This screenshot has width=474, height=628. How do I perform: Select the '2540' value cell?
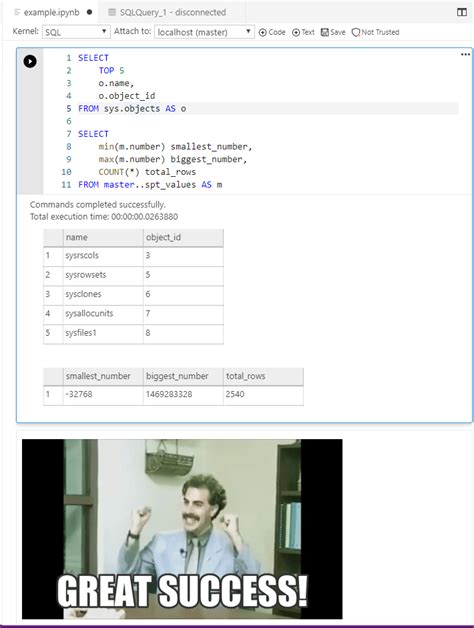263,395
